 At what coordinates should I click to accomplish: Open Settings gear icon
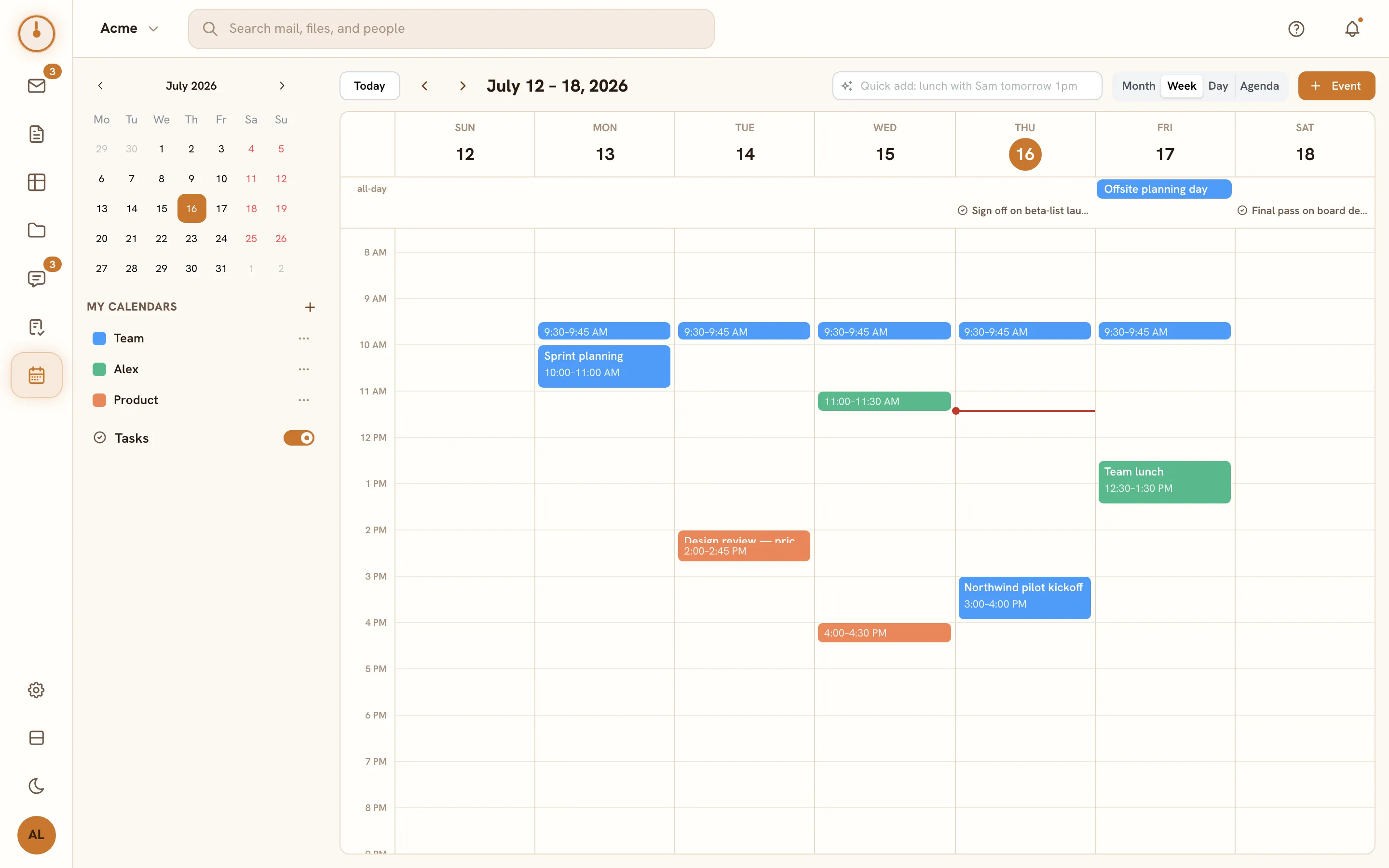tap(36, 690)
